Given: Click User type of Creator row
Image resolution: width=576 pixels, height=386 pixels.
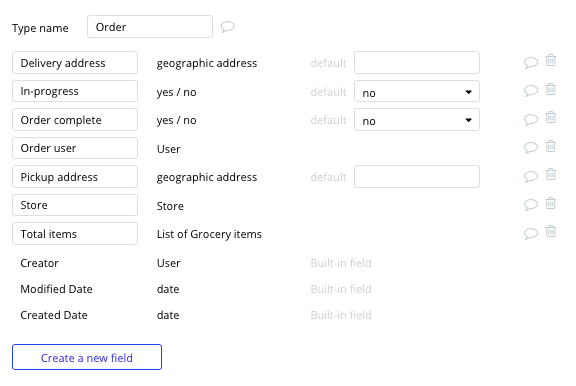Looking at the screenshot, I should [x=168, y=263].
